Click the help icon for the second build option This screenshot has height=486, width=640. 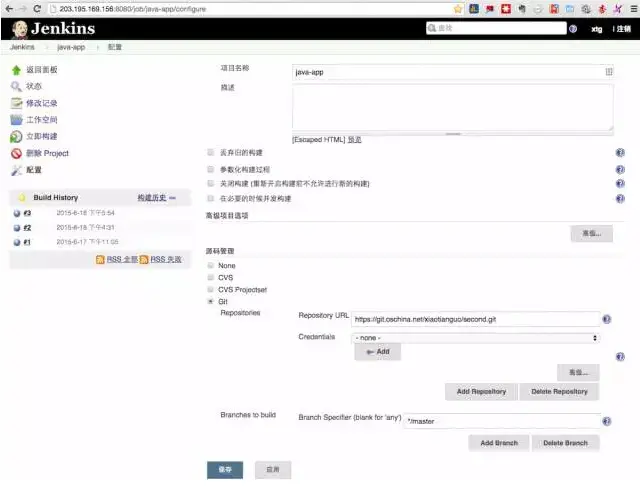point(620,169)
